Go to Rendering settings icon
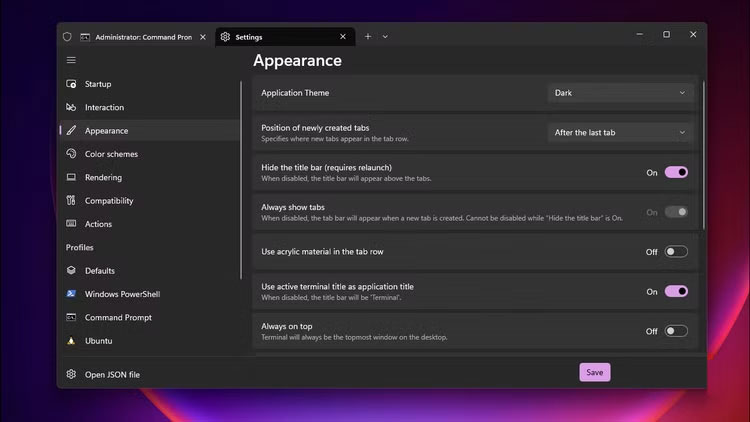The width and height of the screenshot is (750, 422). point(71,177)
